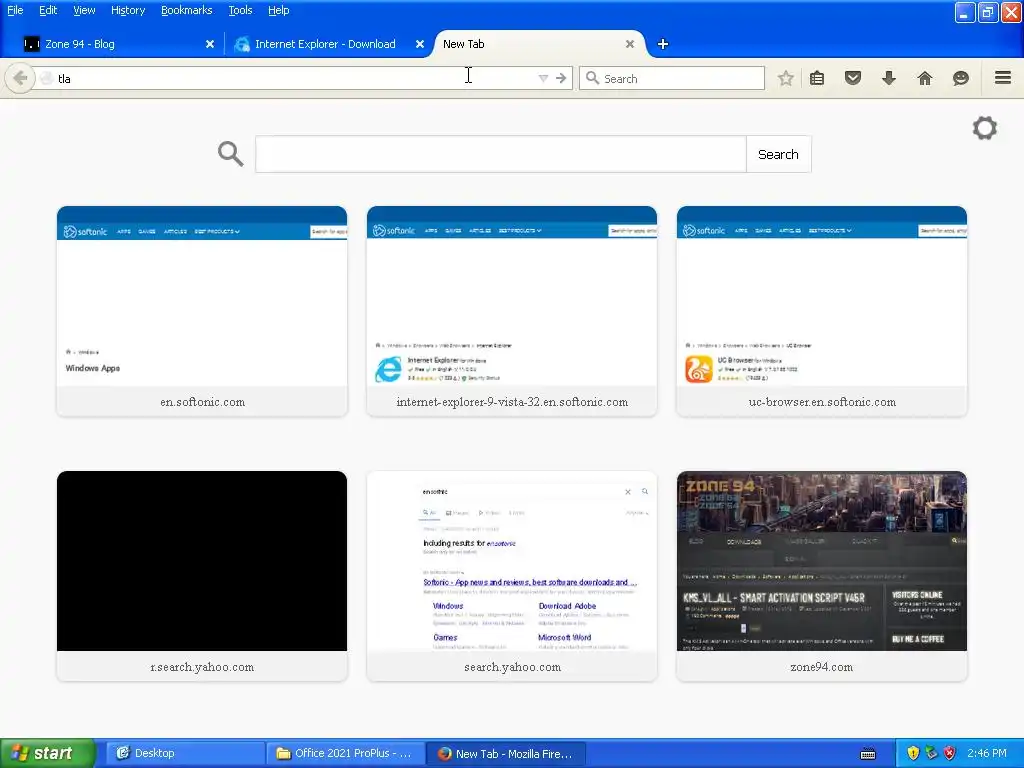Click yellow security shield tray icon
This screenshot has width=1024, height=768.
click(x=913, y=753)
